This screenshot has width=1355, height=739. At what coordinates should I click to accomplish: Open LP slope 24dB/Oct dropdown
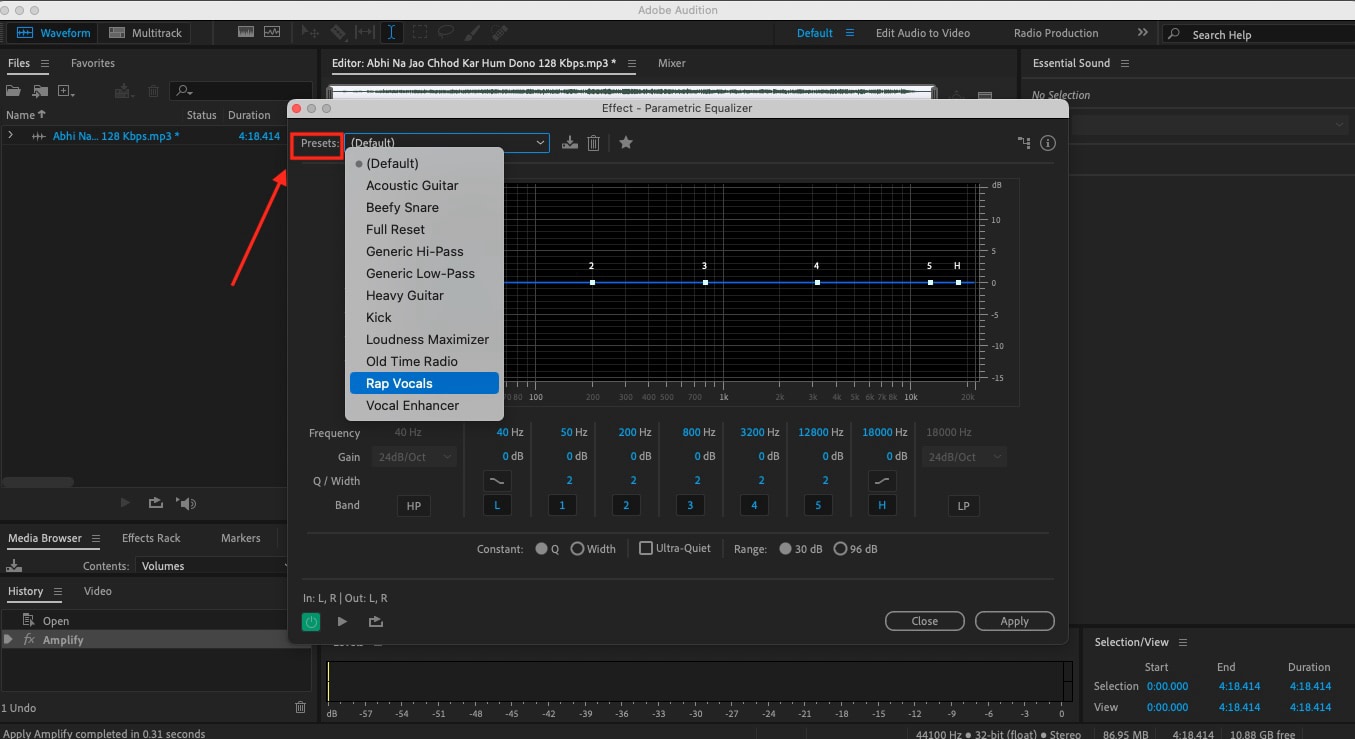pos(964,457)
